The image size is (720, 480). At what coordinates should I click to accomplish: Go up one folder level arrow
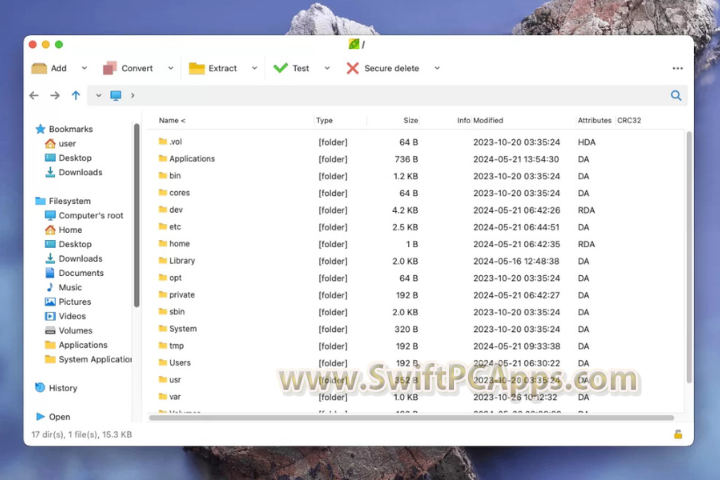click(76, 96)
